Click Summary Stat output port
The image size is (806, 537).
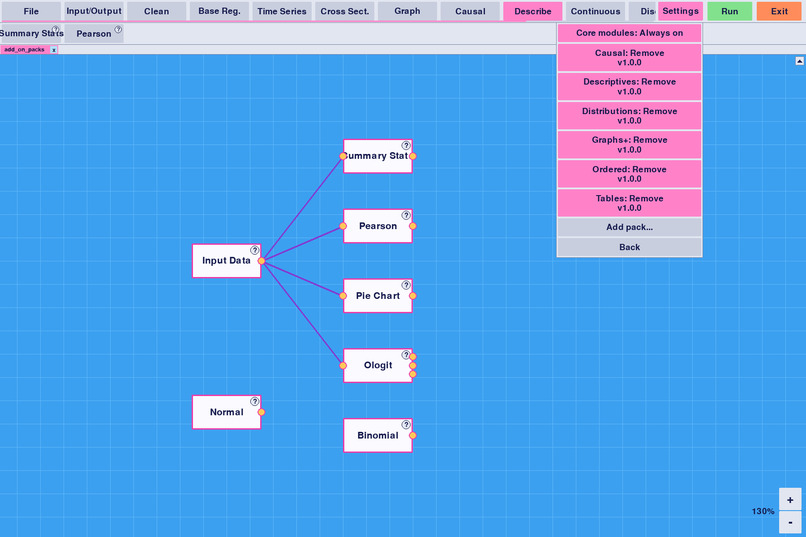[x=413, y=156]
